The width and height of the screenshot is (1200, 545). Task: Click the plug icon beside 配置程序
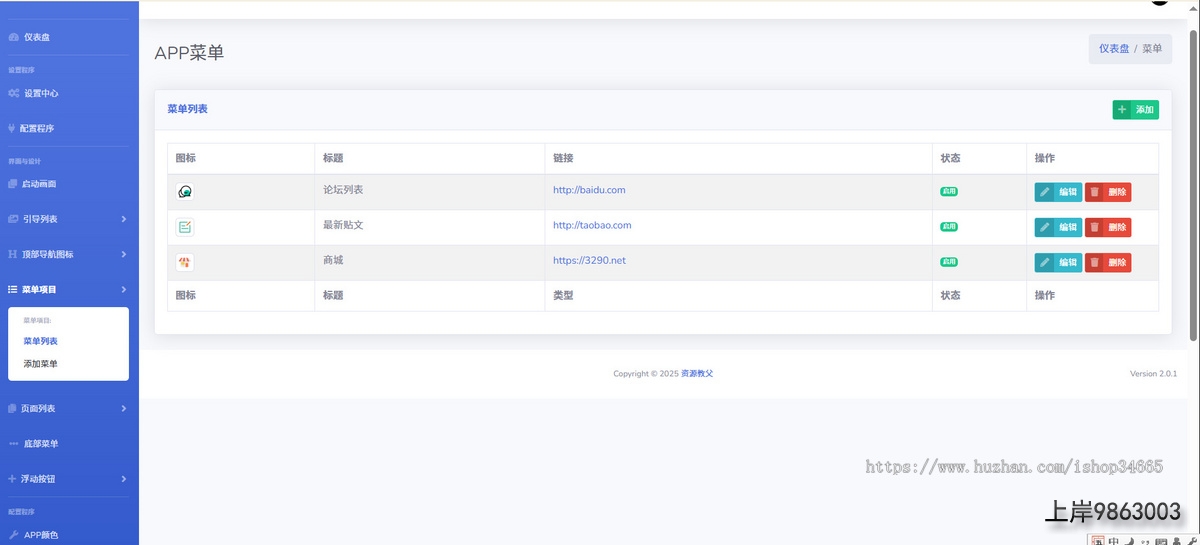tap(11, 128)
